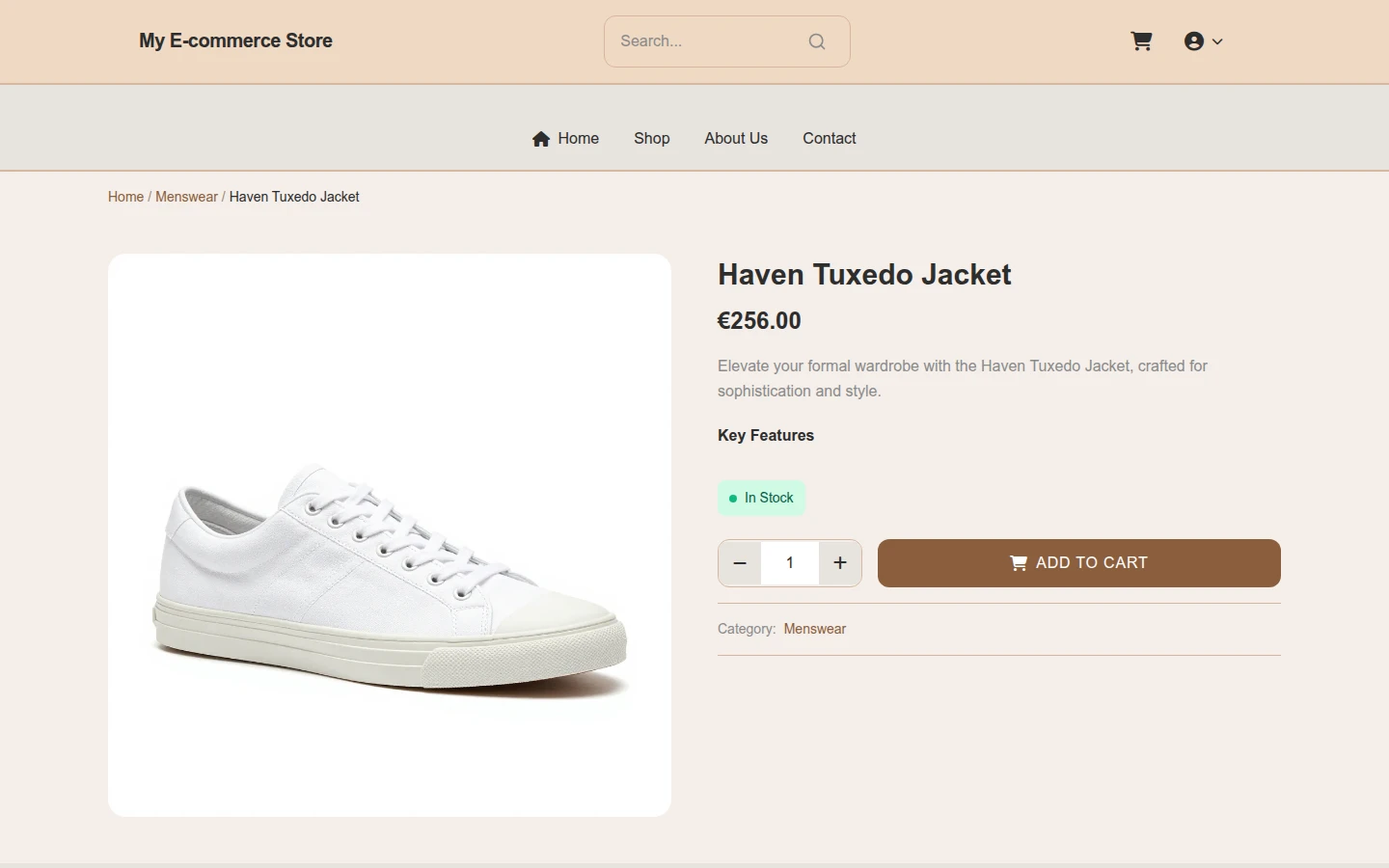Image resolution: width=1389 pixels, height=868 pixels.
Task: Open the Shop navigation item
Action: [x=652, y=139]
